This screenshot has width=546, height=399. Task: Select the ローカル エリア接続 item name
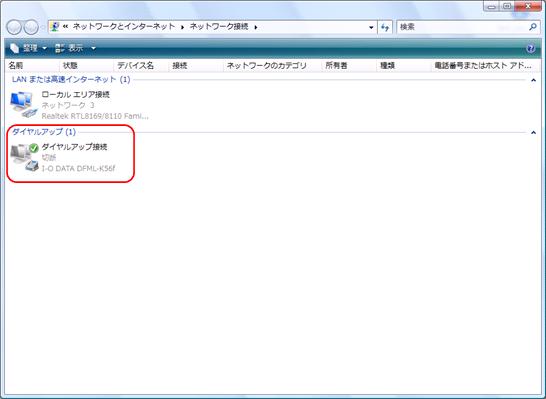coord(76,94)
